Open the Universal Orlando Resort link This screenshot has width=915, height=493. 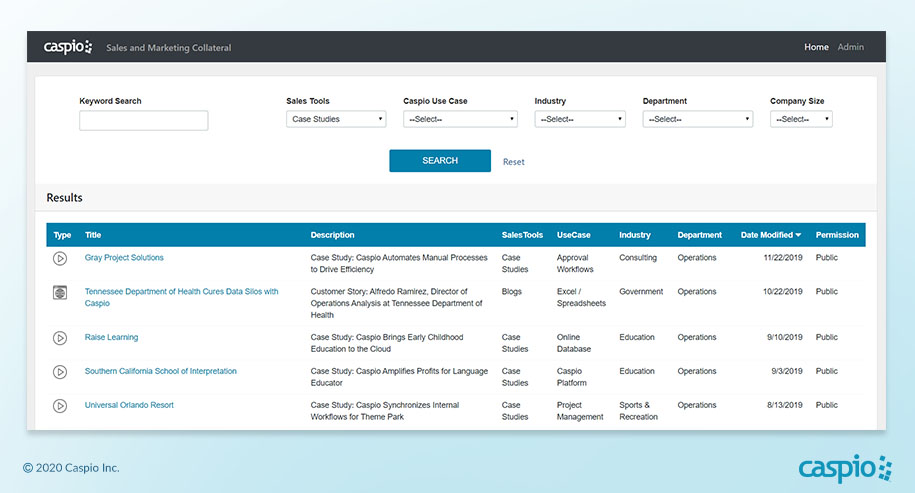coord(129,406)
